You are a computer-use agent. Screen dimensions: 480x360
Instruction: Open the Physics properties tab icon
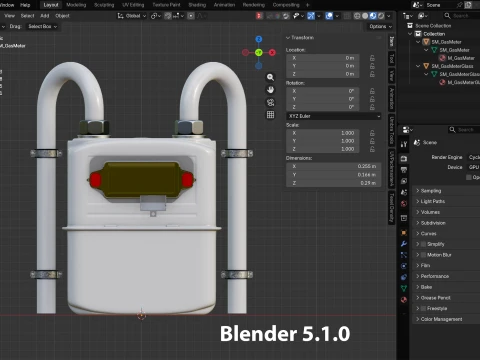click(x=404, y=266)
